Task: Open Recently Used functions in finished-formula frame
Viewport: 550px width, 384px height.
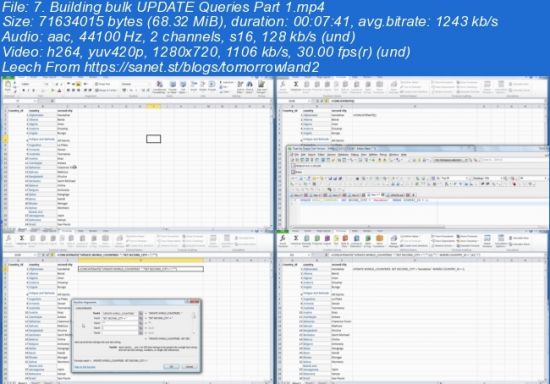Action: [x=306, y=240]
